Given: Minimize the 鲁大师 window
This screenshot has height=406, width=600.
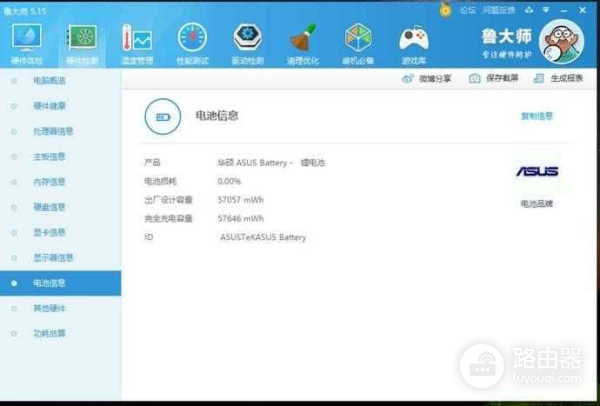Looking at the screenshot, I should pyautogui.click(x=564, y=10).
